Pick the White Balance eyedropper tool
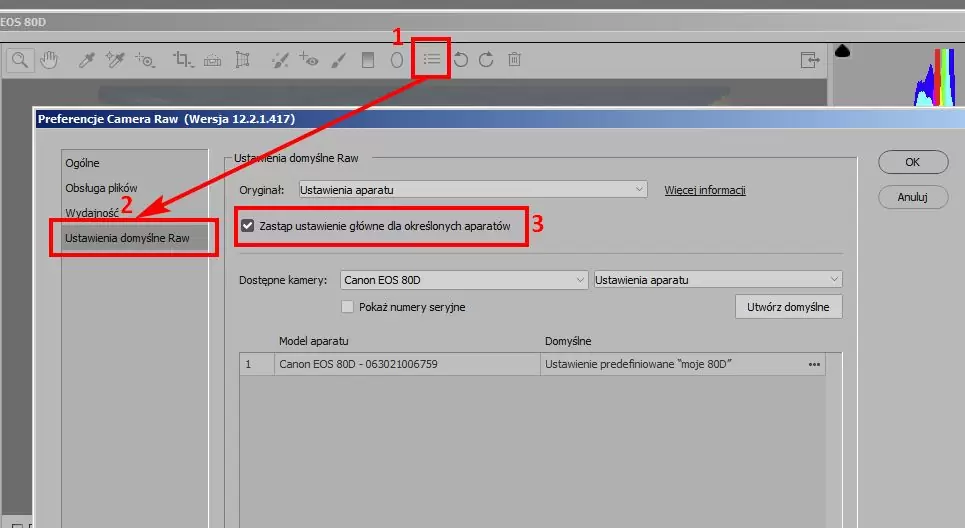 click(86, 60)
